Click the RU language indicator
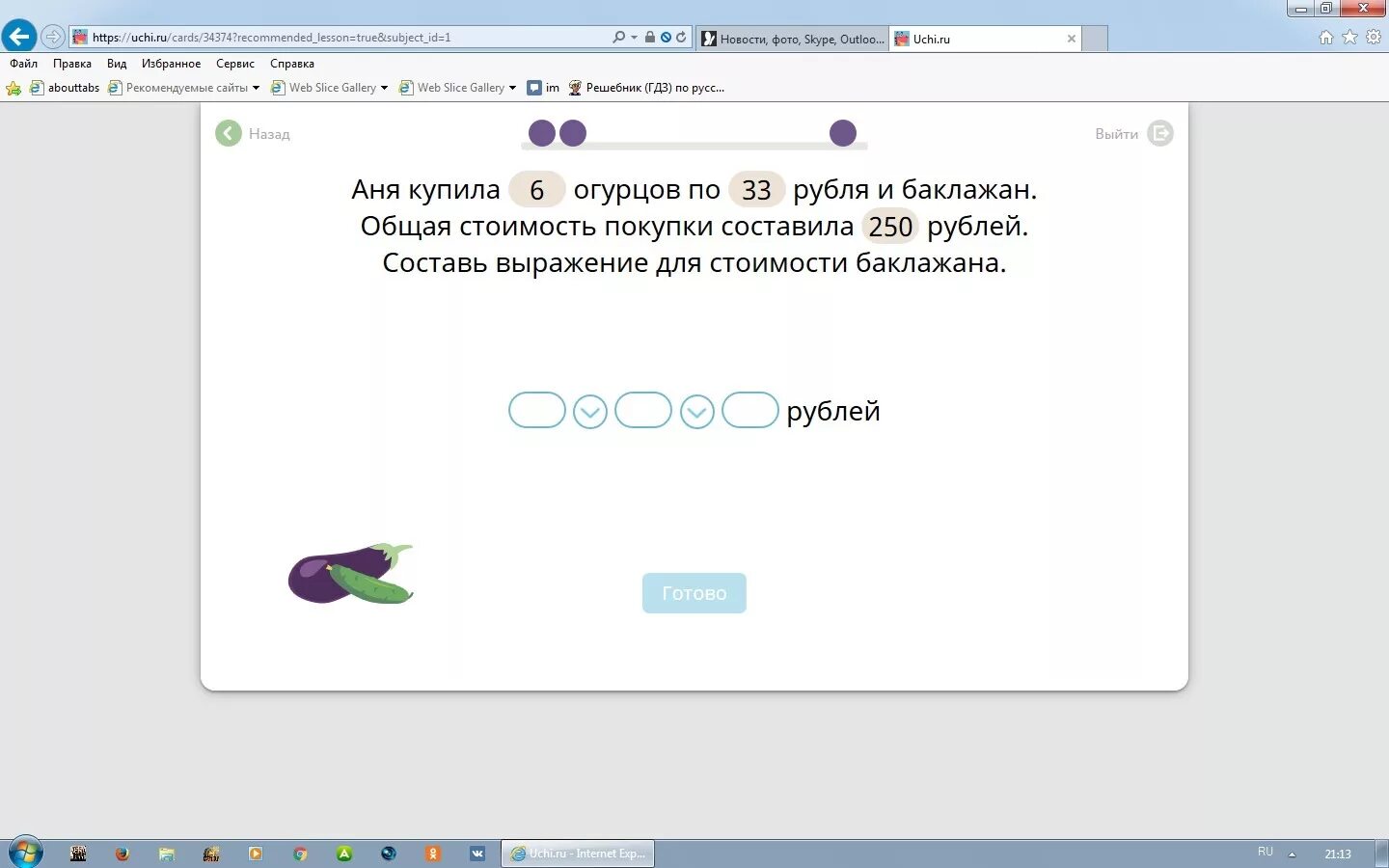This screenshot has width=1389, height=868. tap(1266, 852)
